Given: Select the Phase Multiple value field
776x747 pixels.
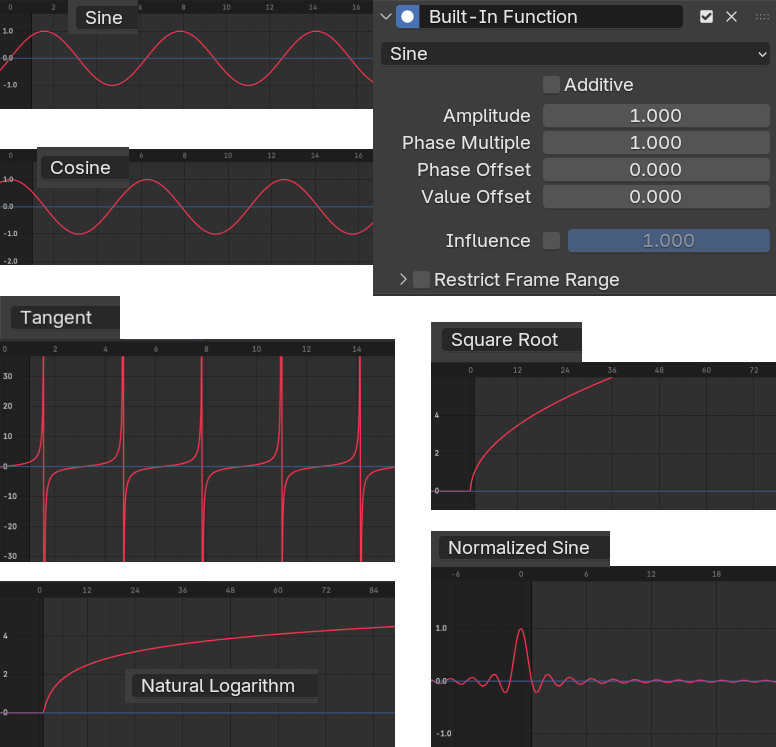Looking at the screenshot, I should [655, 143].
